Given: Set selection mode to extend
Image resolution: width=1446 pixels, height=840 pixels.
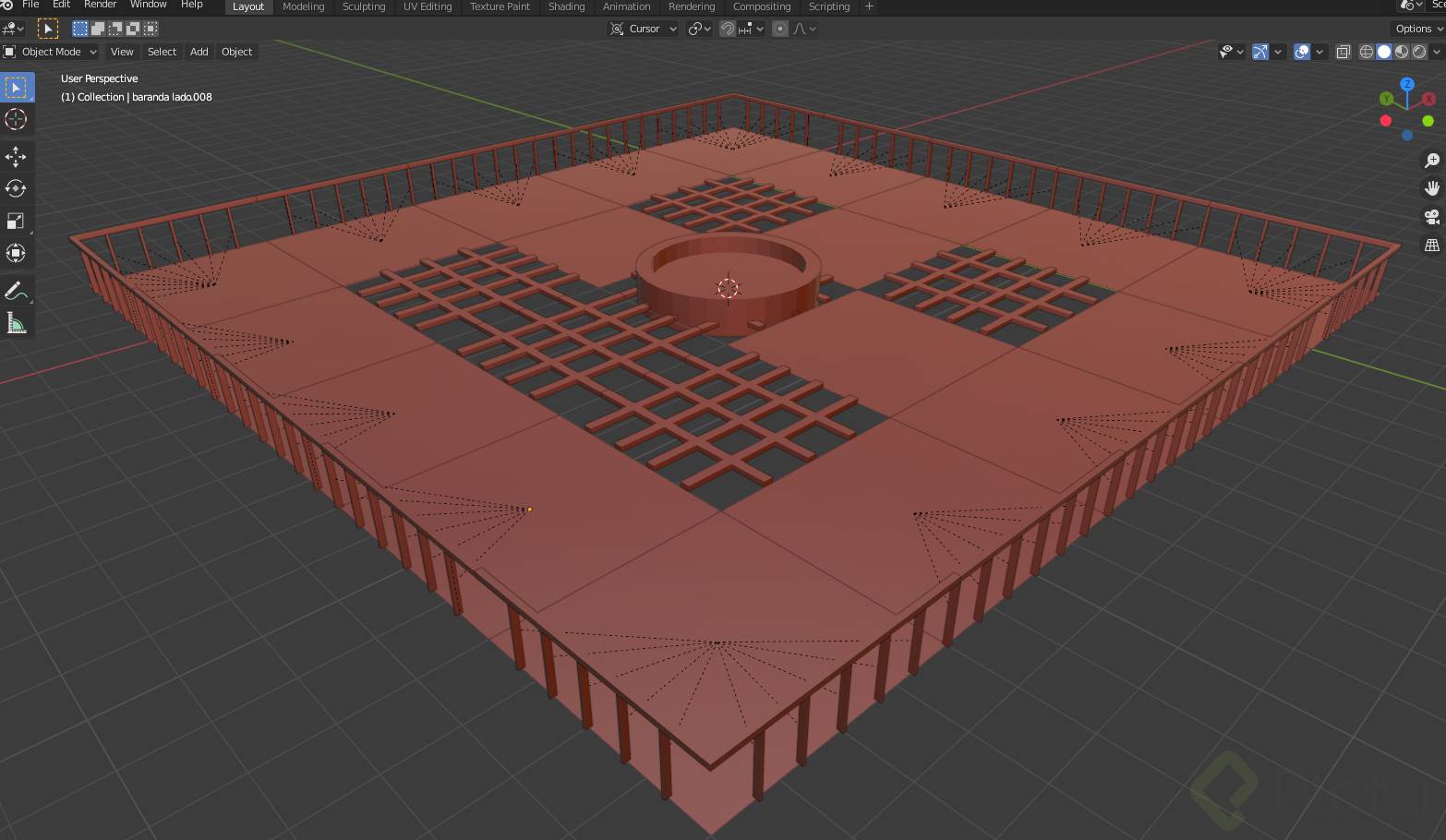Looking at the screenshot, I should tap(98, 29).
